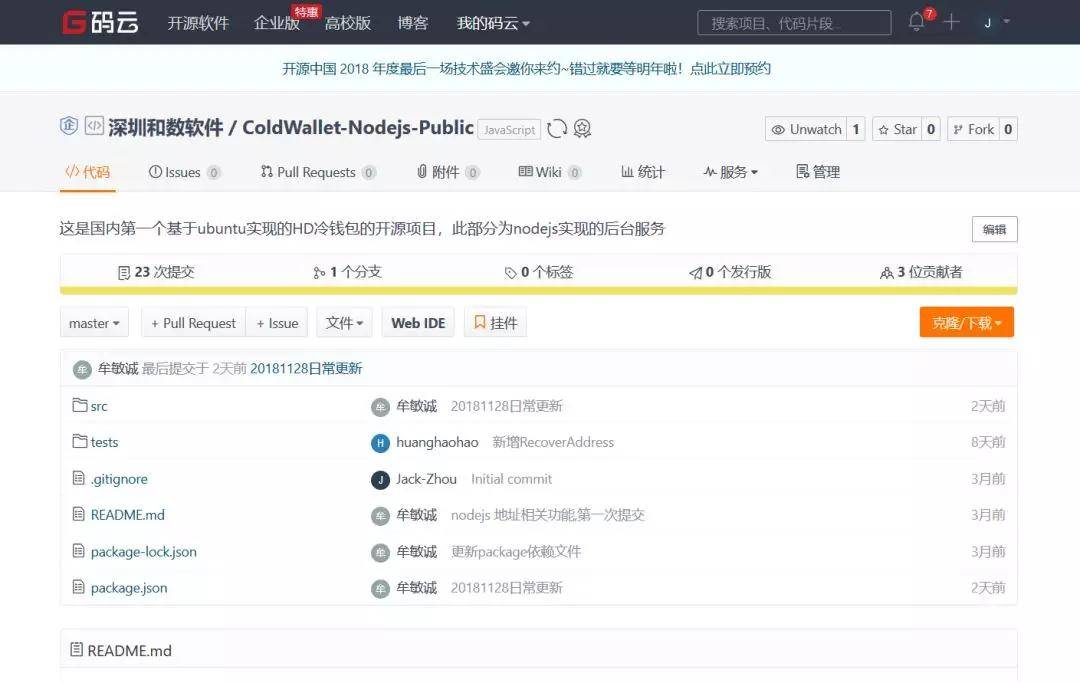Image resolution: width=1080 pixels, height=683 pixels.
Task: Click the yellow language bar under stats
Action: [x=538, y=292]
